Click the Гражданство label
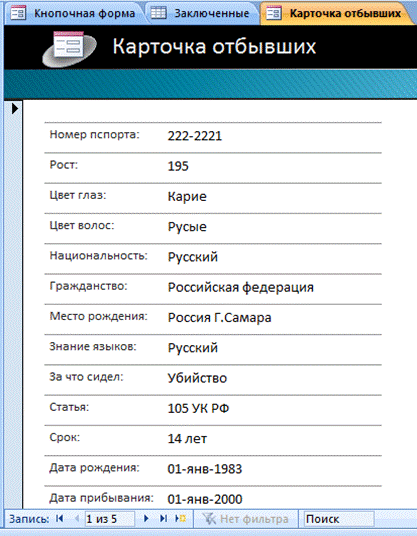This screenshot has height=536, width=417. coord(88,286)
